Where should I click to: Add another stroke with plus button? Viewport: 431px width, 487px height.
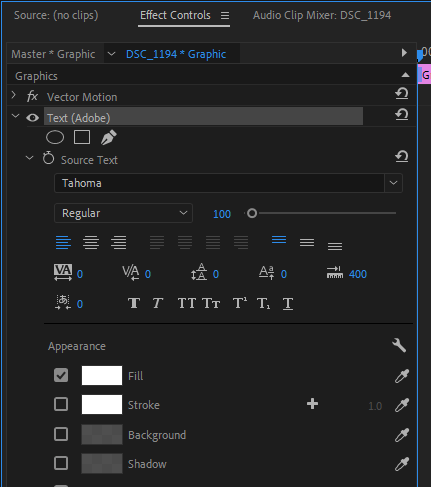click(312, 404)
